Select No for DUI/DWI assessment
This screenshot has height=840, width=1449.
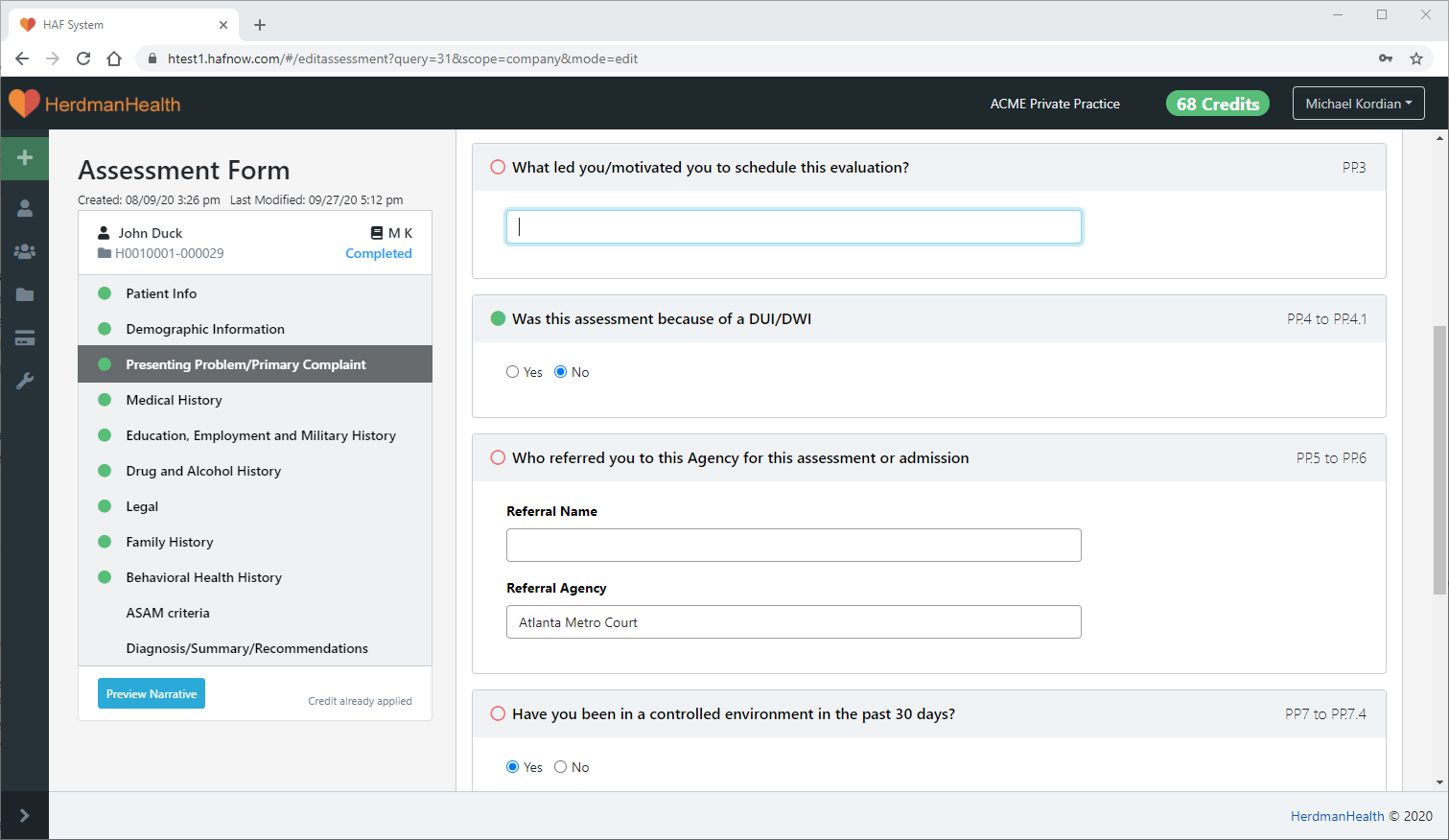coord(561,372)
